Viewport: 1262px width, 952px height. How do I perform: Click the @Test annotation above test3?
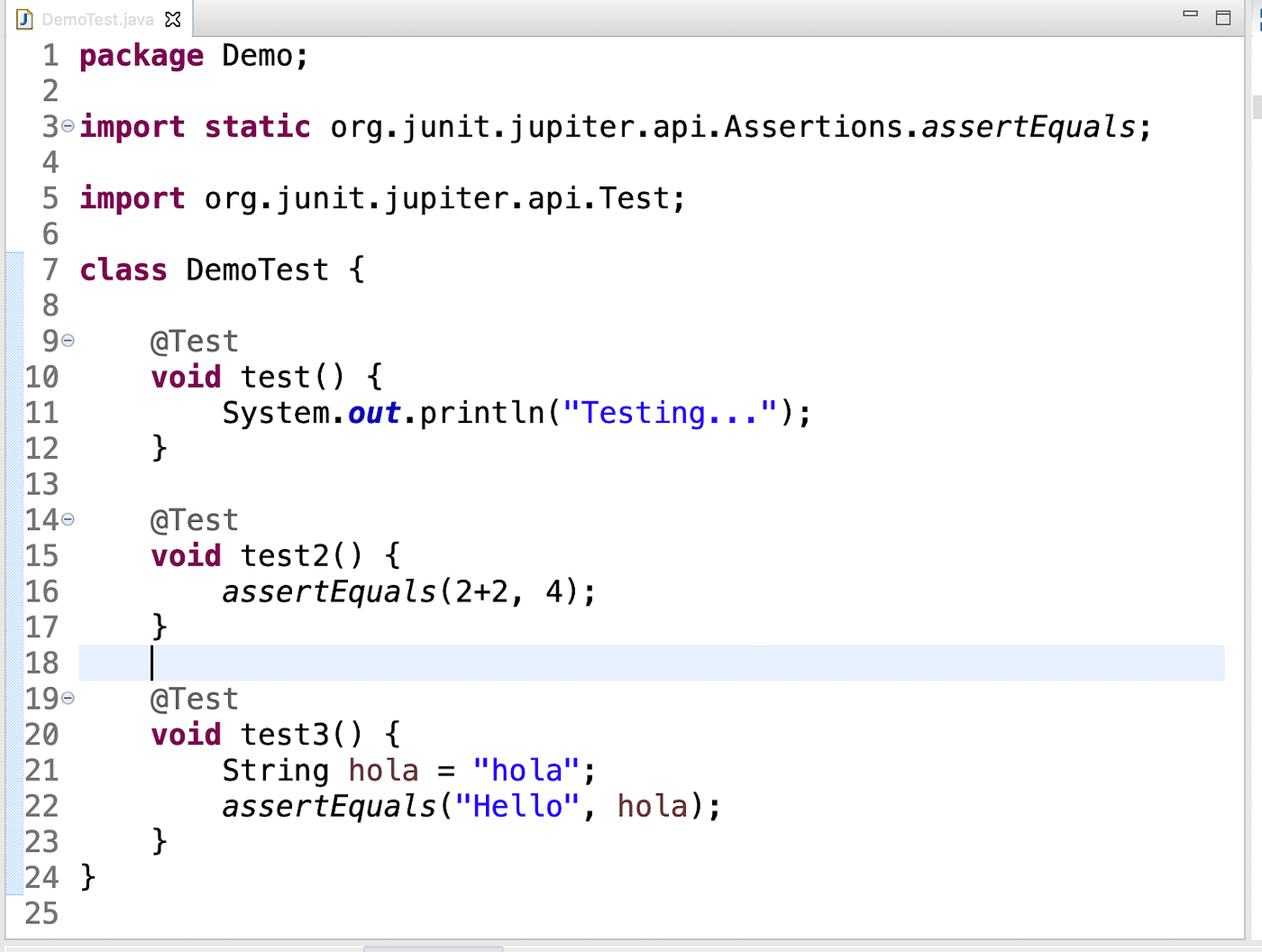[194, 699]
